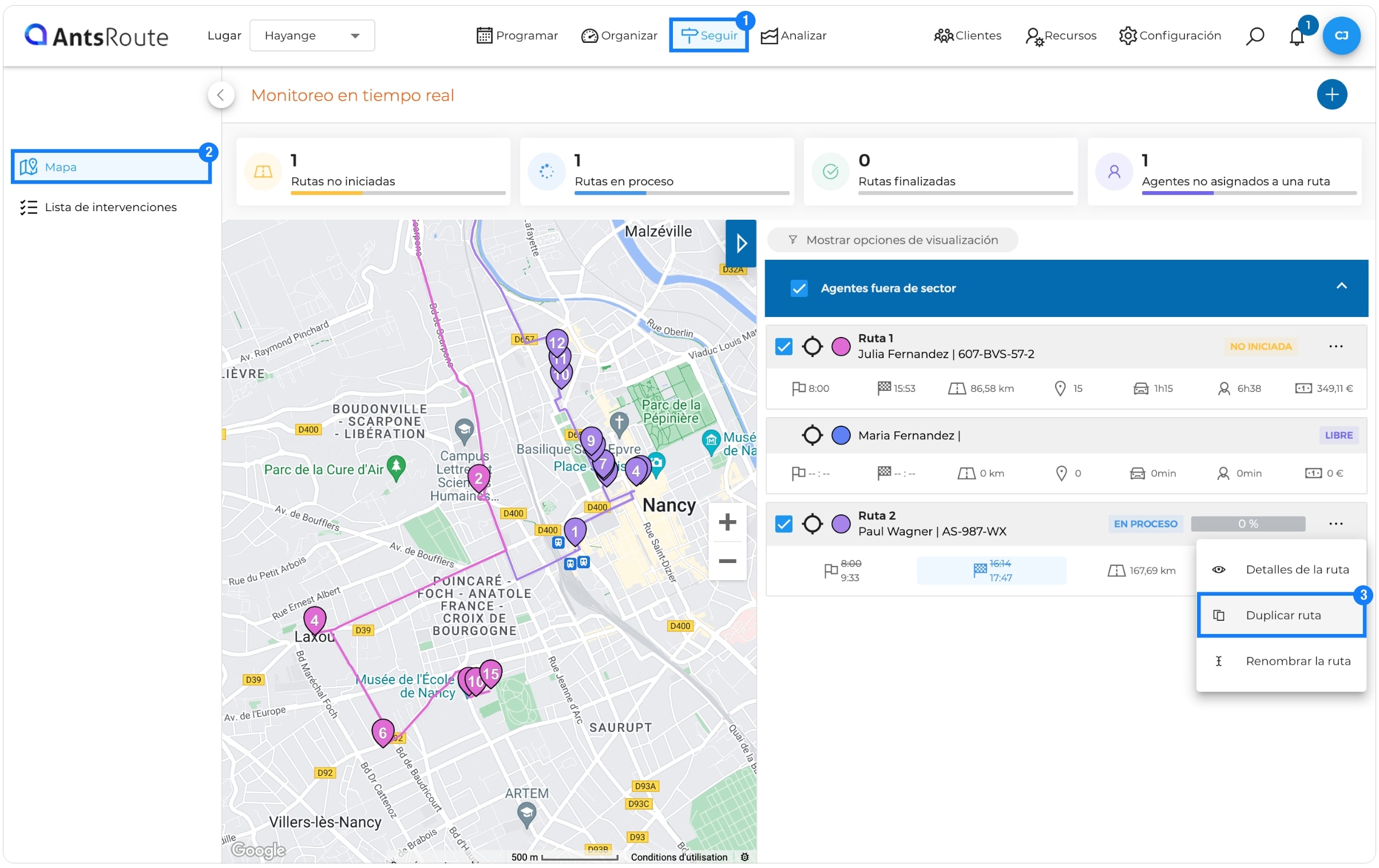
Task: Show Mostrar opciones de visualización
Action: (892, 240)
